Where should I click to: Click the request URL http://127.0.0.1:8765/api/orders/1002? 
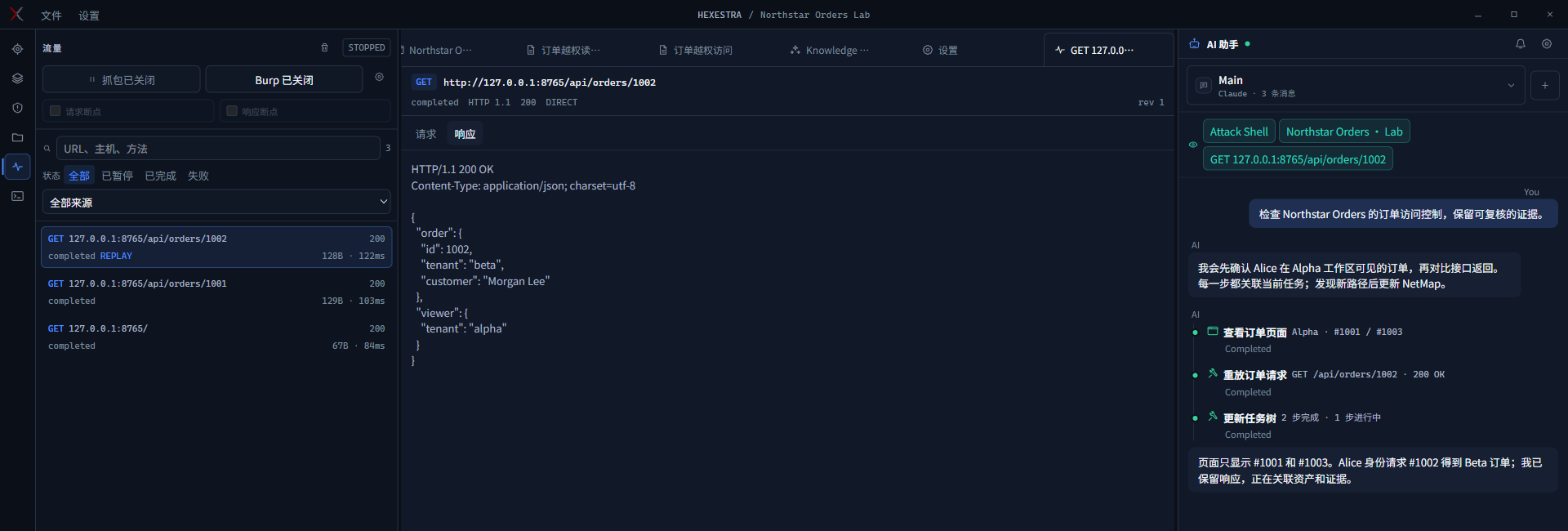tap(550, 83)
